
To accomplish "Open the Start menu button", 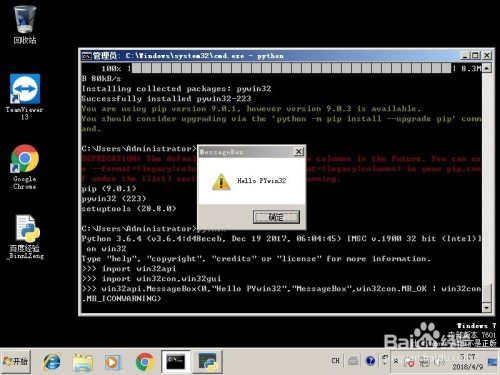I will pyautogui.click(x=16, y=361).
